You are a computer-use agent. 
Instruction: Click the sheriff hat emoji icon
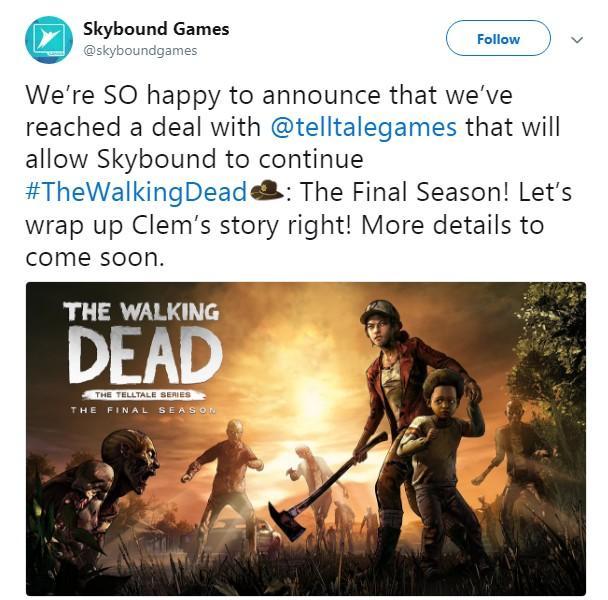(x=267, y=191)
